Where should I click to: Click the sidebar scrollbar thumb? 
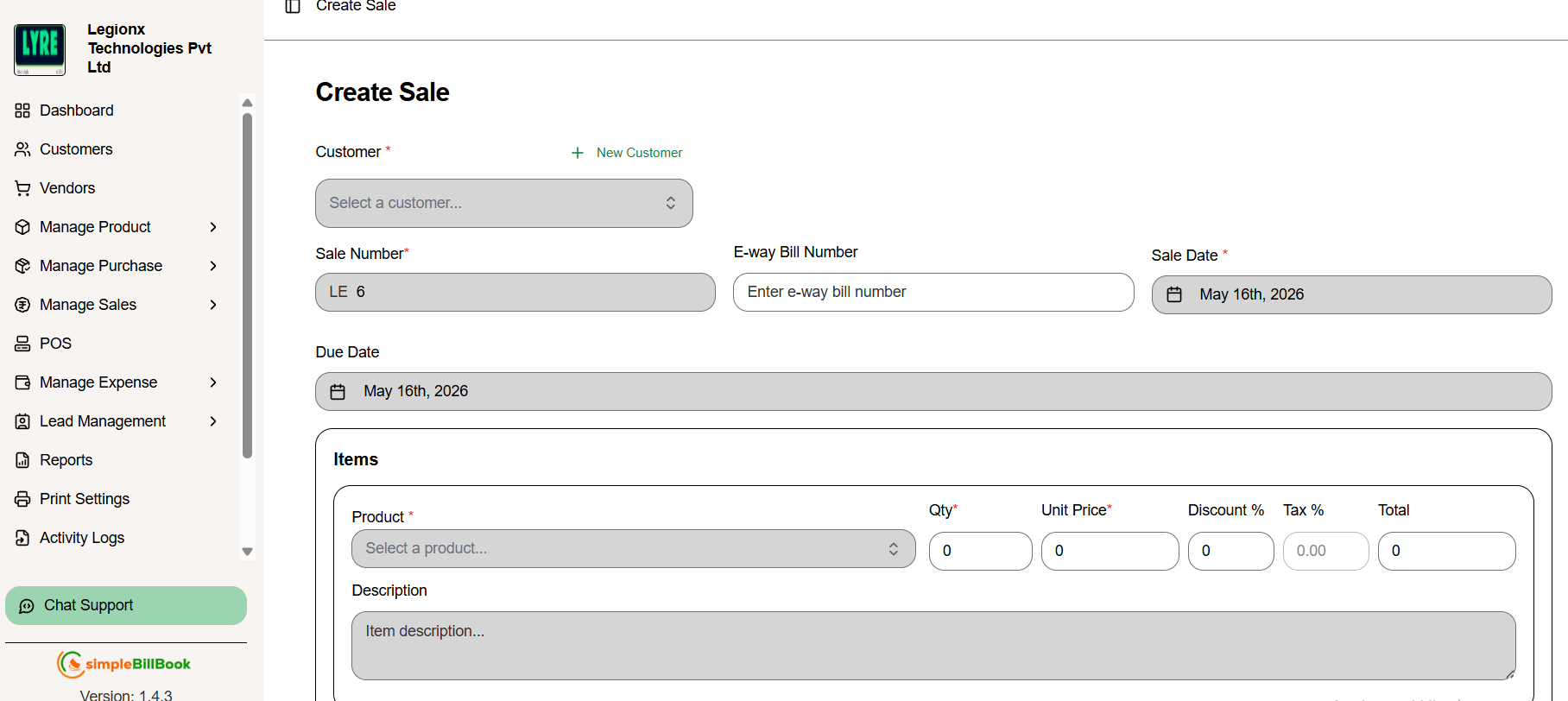[x=247, y=286]
